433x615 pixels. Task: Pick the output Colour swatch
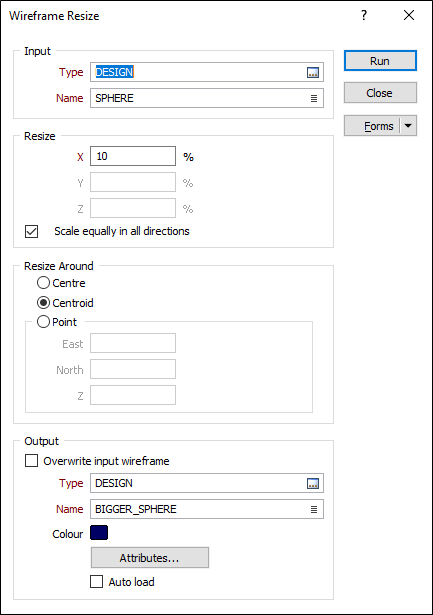click(99, 533)
